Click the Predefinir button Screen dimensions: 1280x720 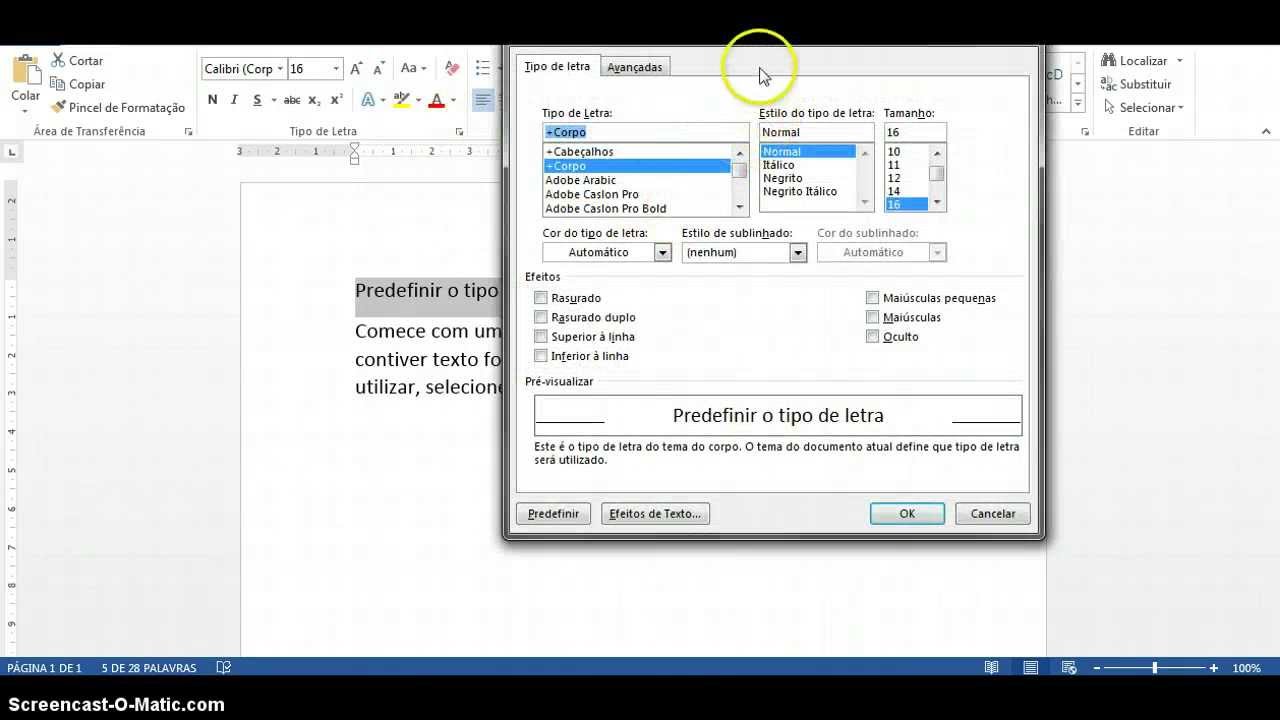(x=553, y=514)
